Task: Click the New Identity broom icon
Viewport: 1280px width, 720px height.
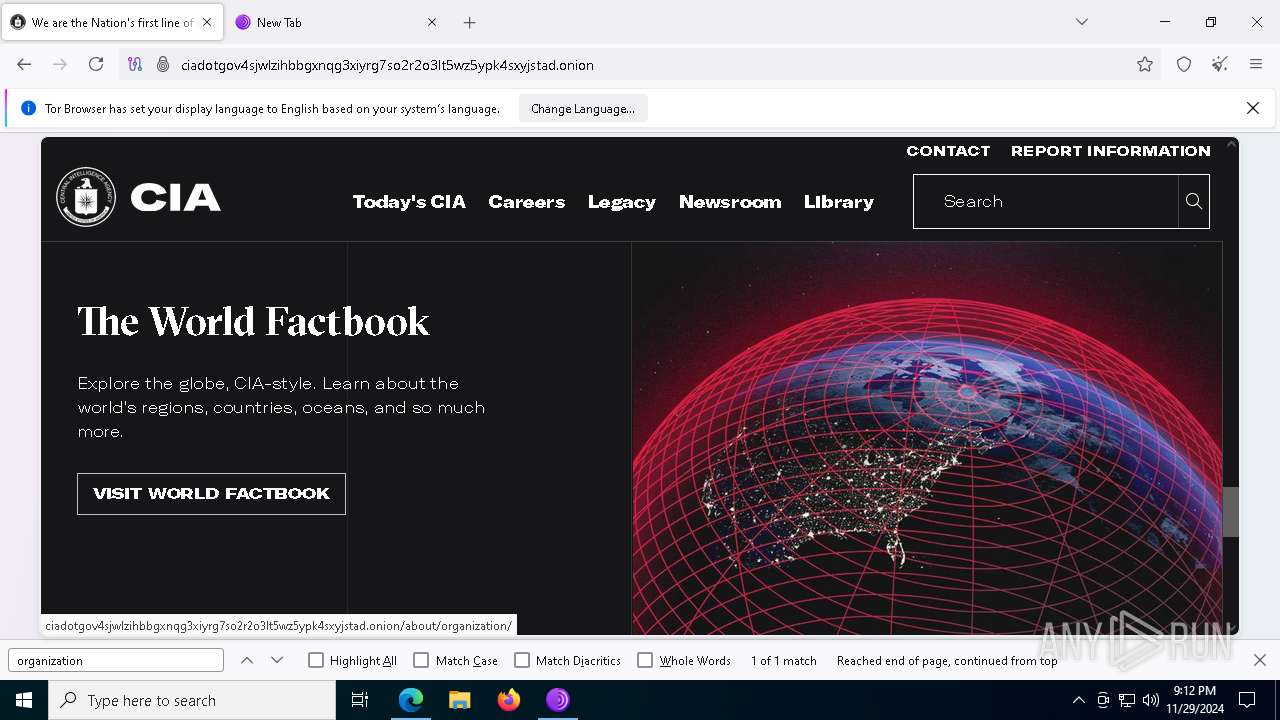Action: pyautogui.click(x=1220, y=64)
